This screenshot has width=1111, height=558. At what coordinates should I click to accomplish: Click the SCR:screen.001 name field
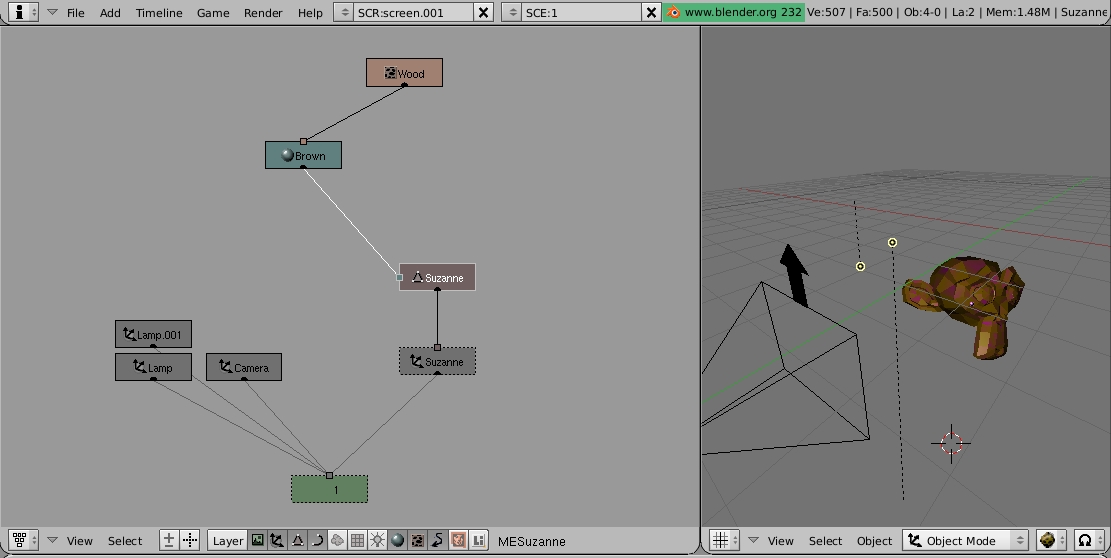point(413,12)
